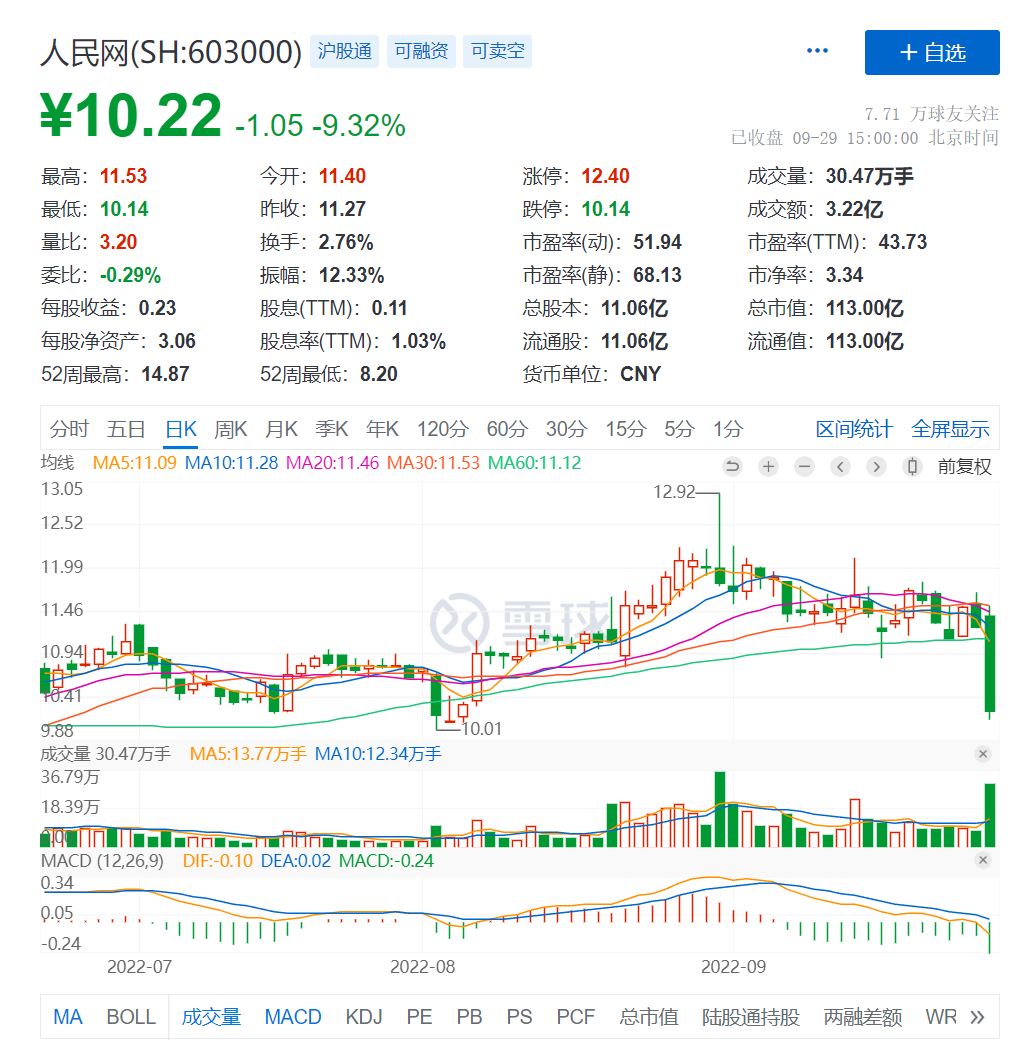Click the stock title 人民网(SH:603000)
1030x1064 pixels.
[171, 52]
